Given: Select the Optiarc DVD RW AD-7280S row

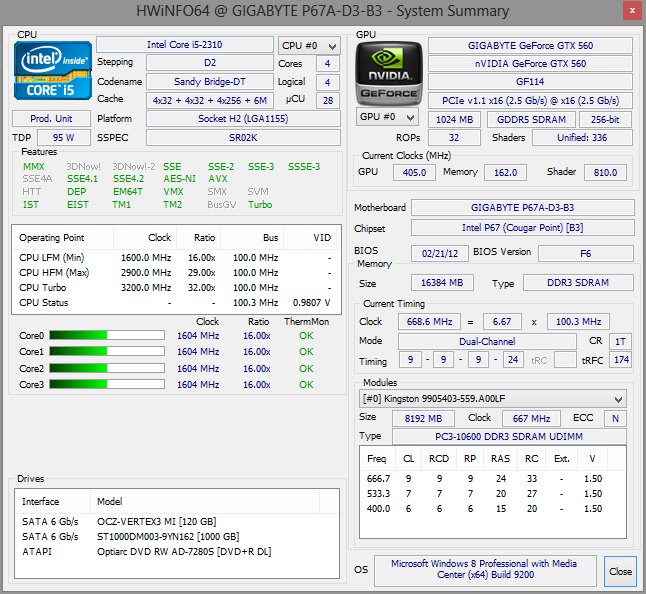Looking at the screenshot, I should pyautogui.click(x=176, y=552).
